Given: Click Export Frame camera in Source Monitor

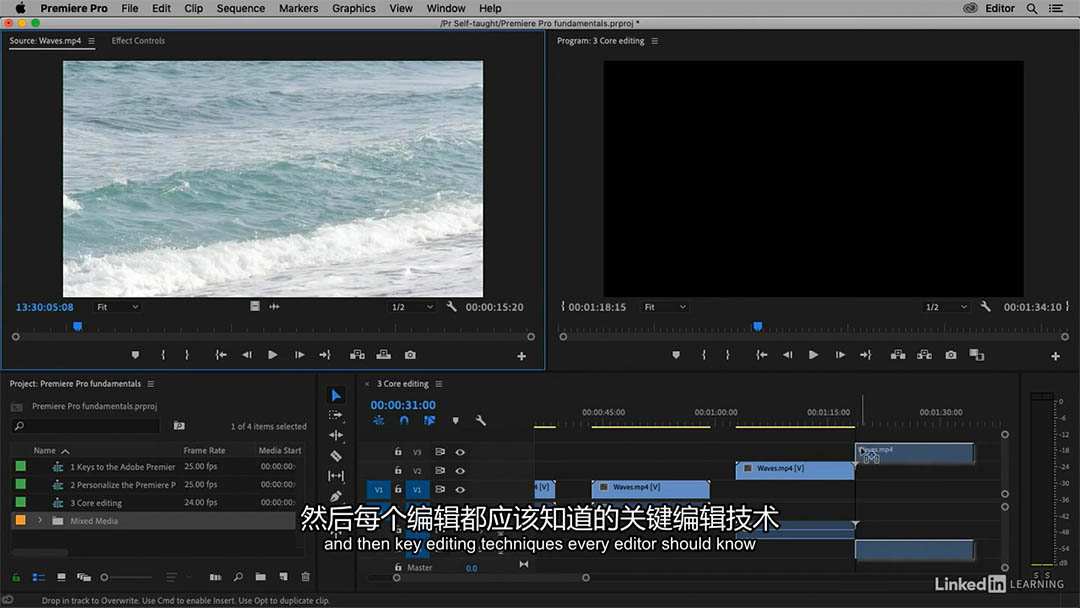Looking at the screenshot, I should (x=411, y=355).
